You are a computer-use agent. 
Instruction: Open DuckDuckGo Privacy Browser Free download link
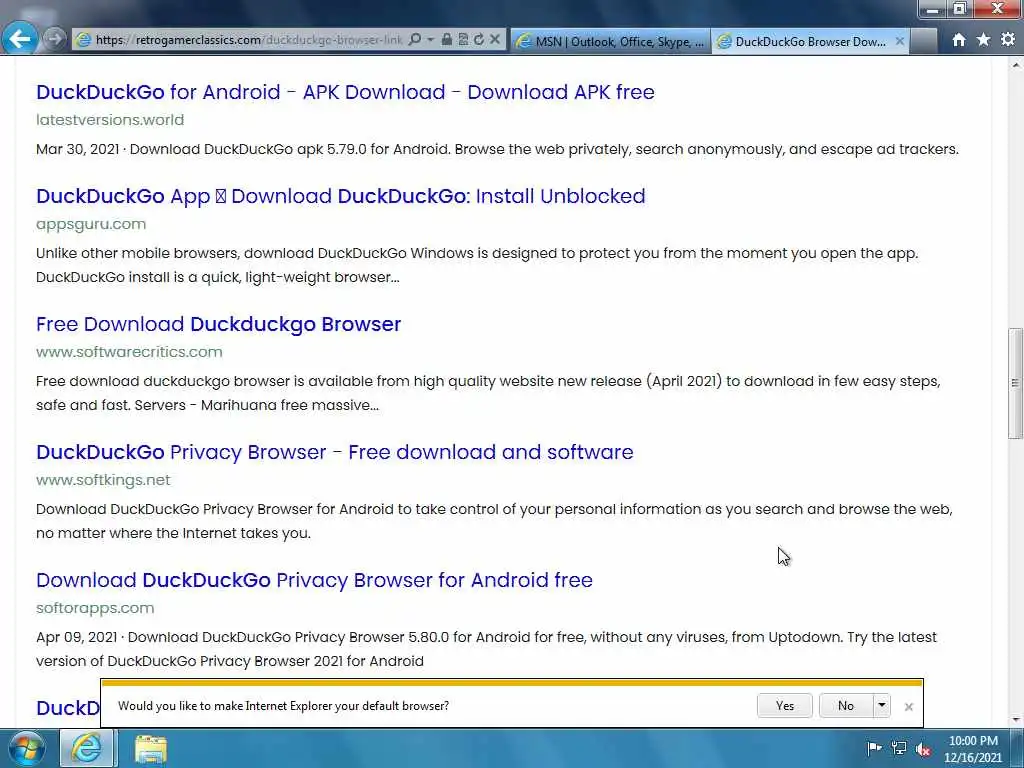pyautogui.click(x=334, y=452)
